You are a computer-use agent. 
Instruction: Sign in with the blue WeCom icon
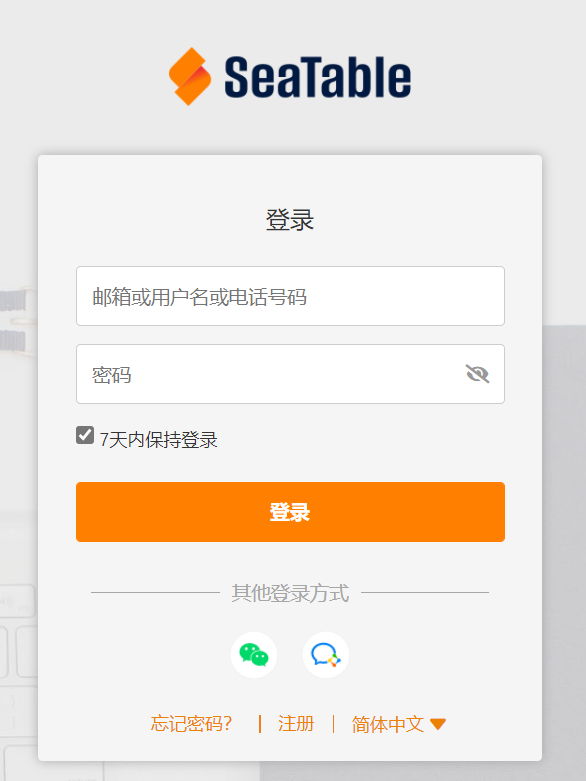pos(326,654)
